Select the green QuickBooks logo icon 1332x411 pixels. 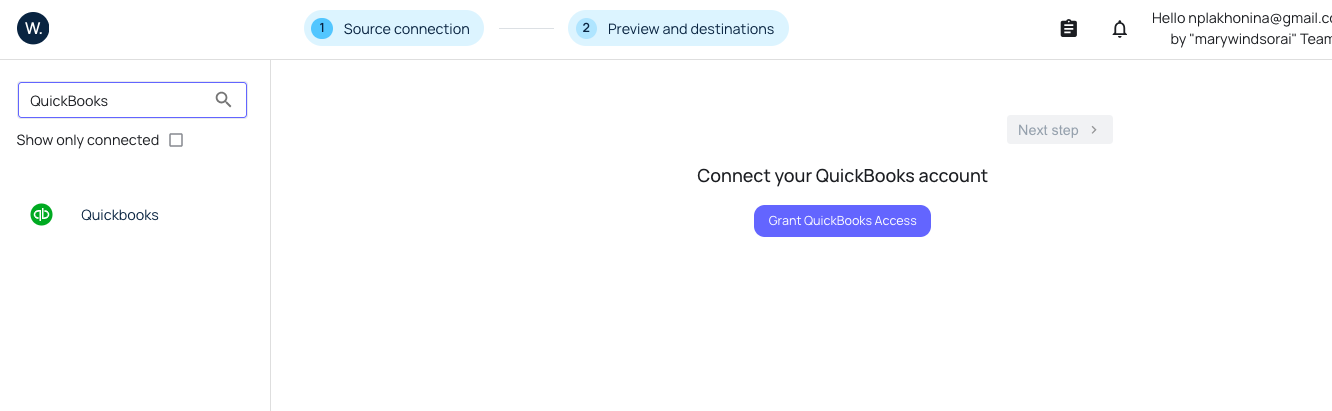[41, 214]
